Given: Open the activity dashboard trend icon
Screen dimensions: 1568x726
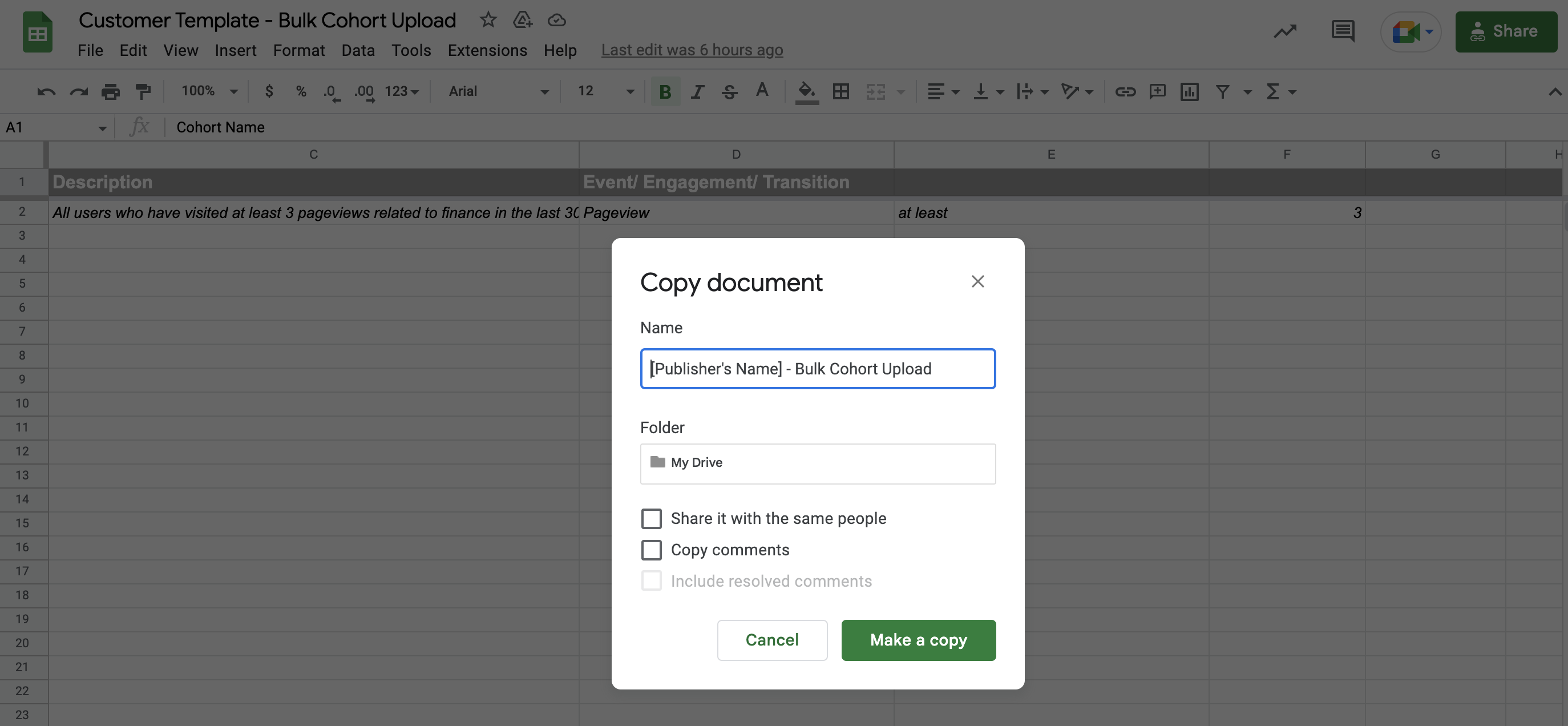Looking at the screenshot, I should coord(1285,31).
